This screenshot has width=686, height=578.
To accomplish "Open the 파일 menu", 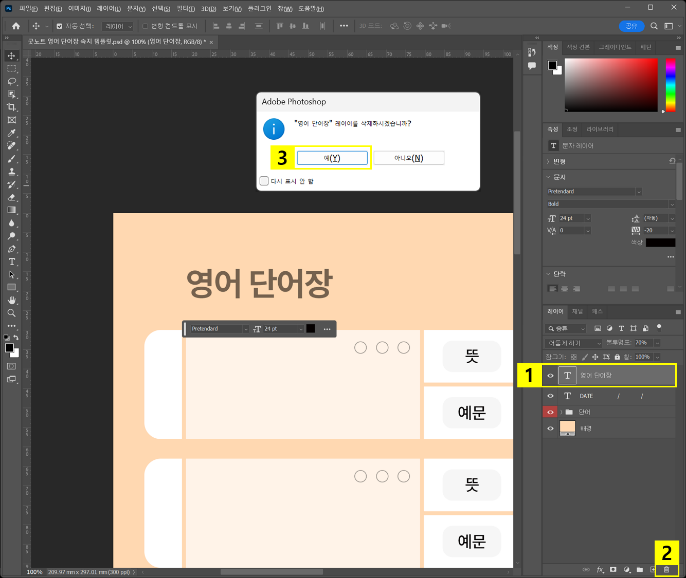I will (27, 7).
